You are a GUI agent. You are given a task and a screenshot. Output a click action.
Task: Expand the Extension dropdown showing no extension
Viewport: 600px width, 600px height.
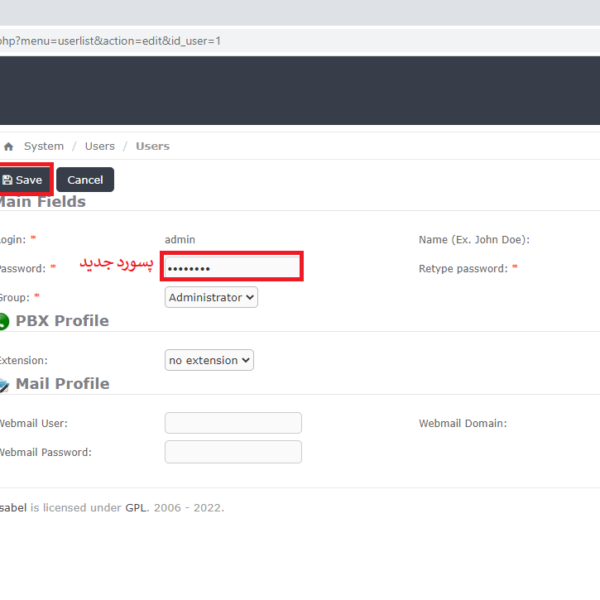point(209,360)
